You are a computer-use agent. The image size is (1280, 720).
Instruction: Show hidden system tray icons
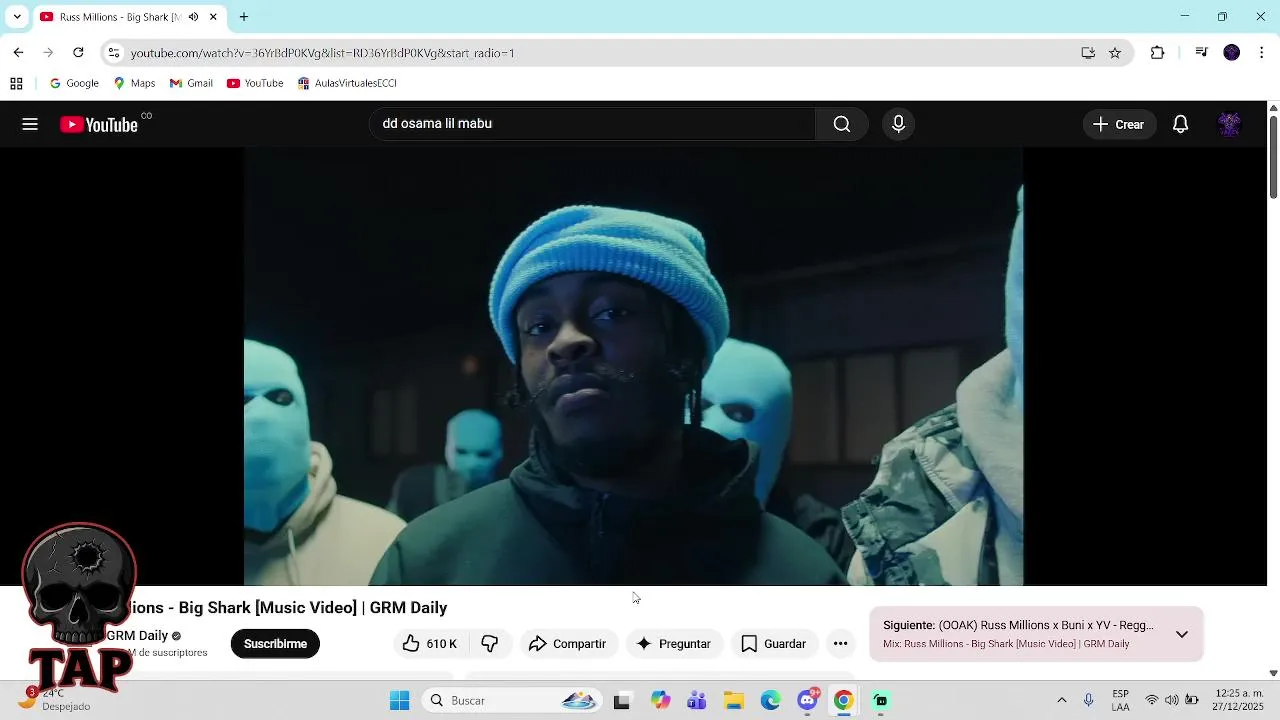pyautogui.click(x=1062, y=700)
